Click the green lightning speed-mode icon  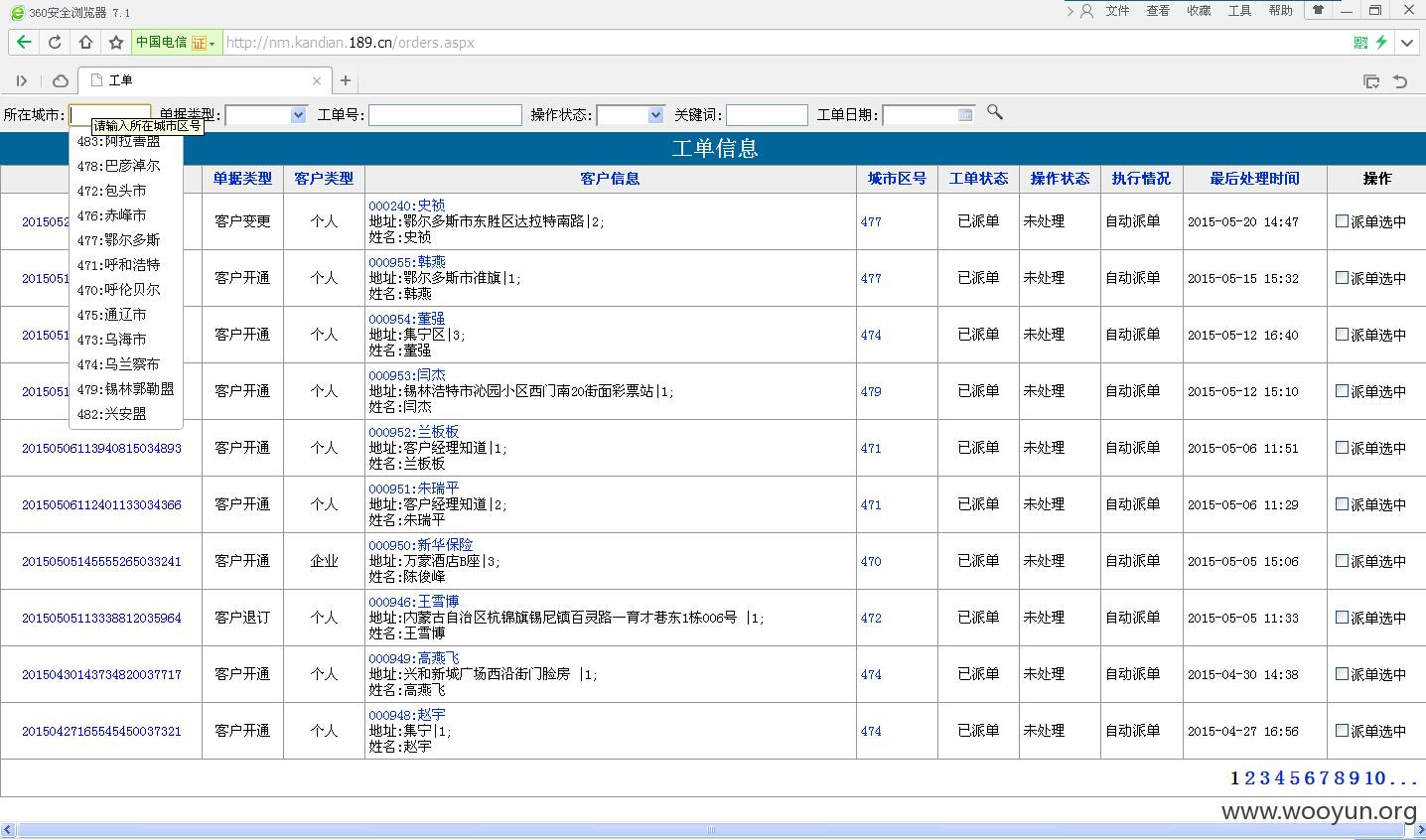click(x=1381, y=43)
